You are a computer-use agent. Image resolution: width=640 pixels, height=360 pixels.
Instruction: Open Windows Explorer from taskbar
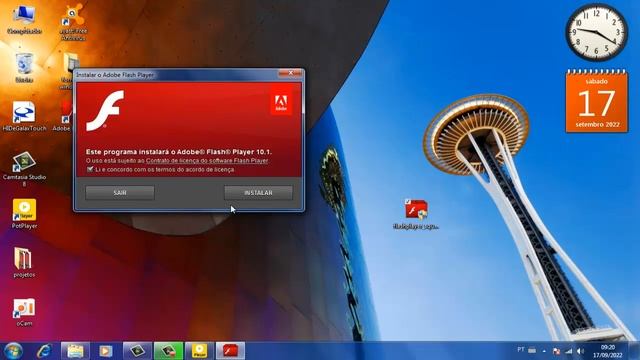click(75, 351)
